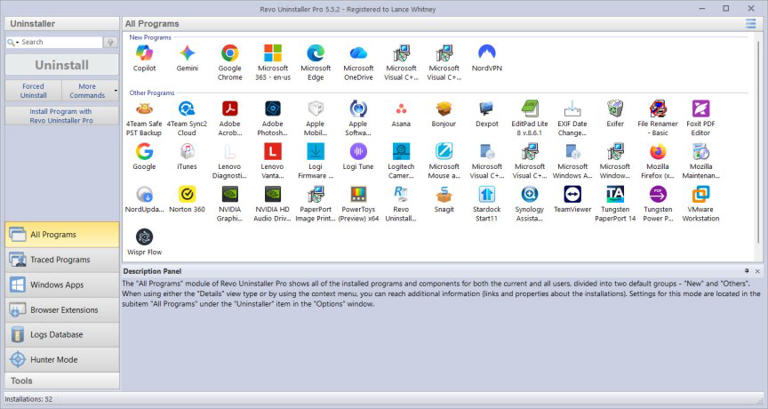Select the Wispr Flow icon
This screenshot has height=409, width=768.
[x=144, y=237]
